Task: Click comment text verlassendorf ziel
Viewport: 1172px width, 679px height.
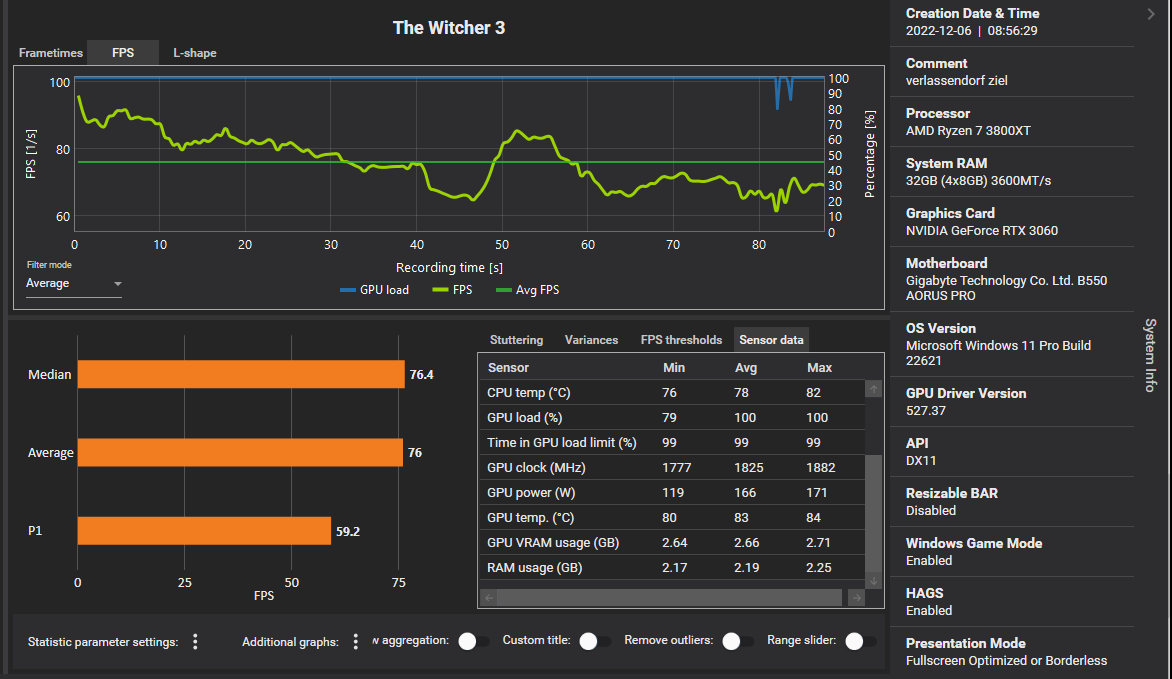Action: coord(957,81)
